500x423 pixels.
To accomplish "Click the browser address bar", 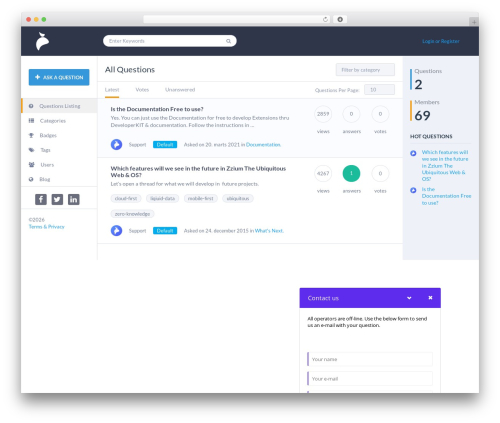I will tap(237, 19).
